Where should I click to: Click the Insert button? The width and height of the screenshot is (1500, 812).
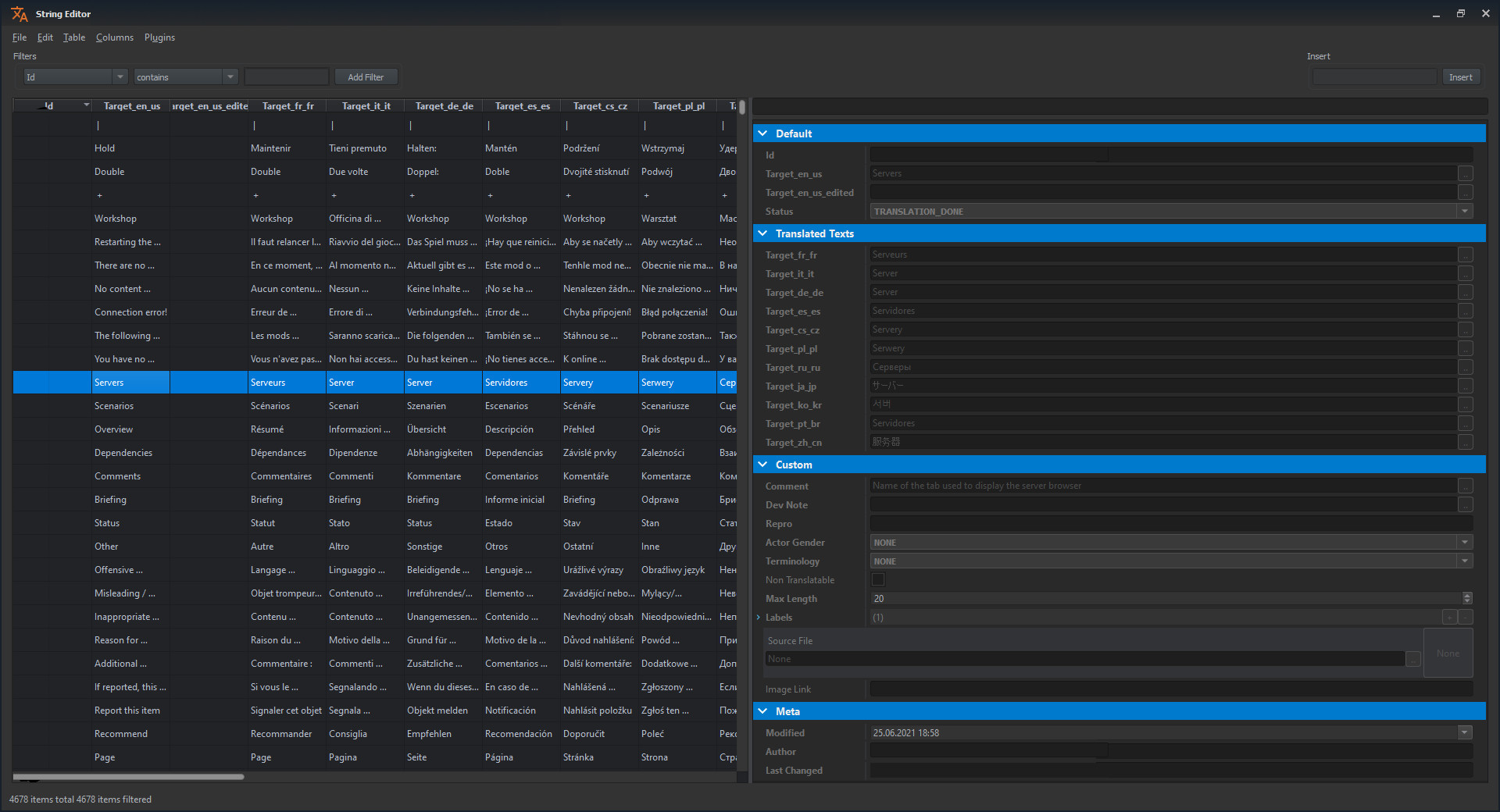tap(1460, 77)
